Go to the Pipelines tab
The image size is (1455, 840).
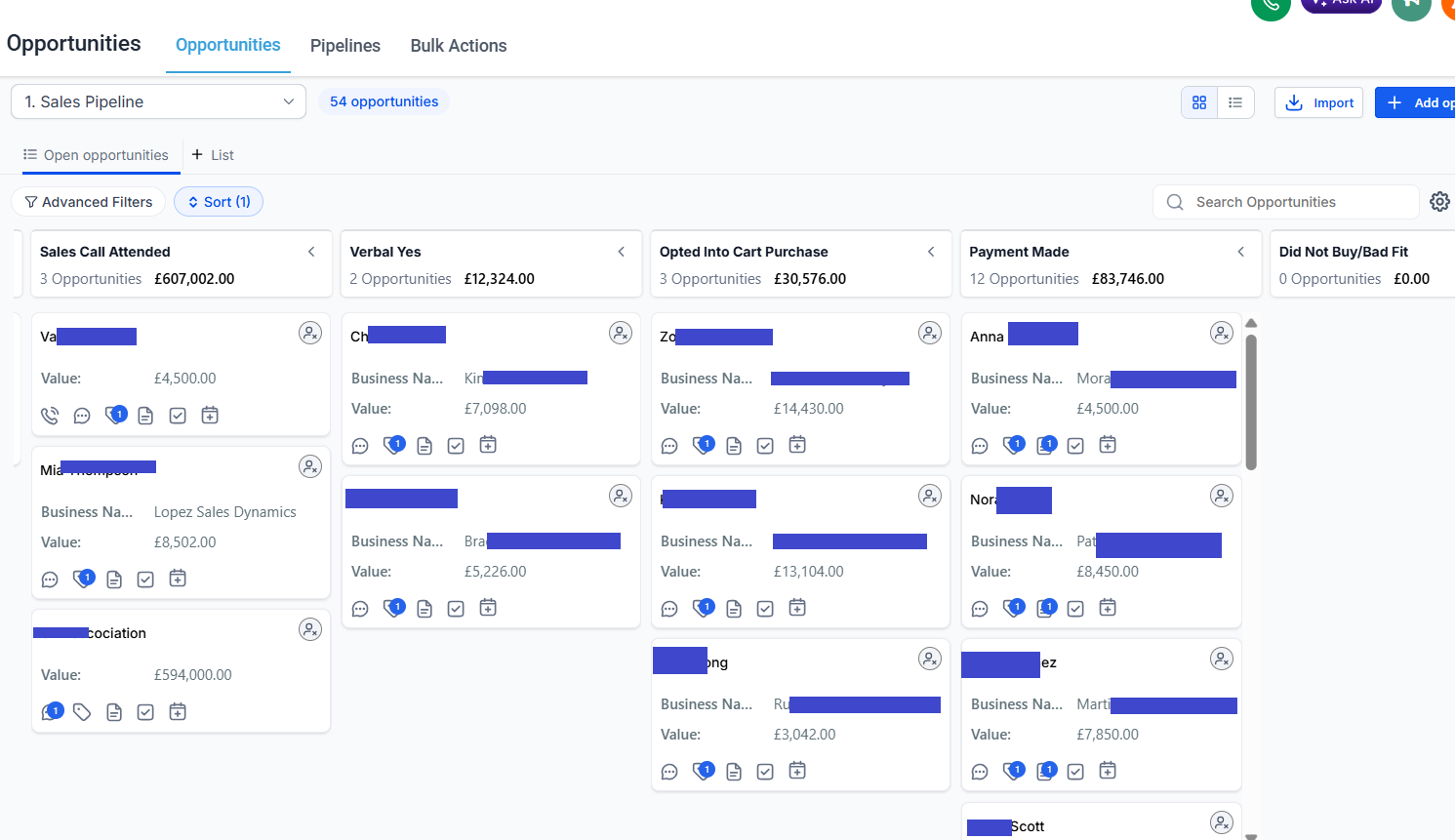345,46
